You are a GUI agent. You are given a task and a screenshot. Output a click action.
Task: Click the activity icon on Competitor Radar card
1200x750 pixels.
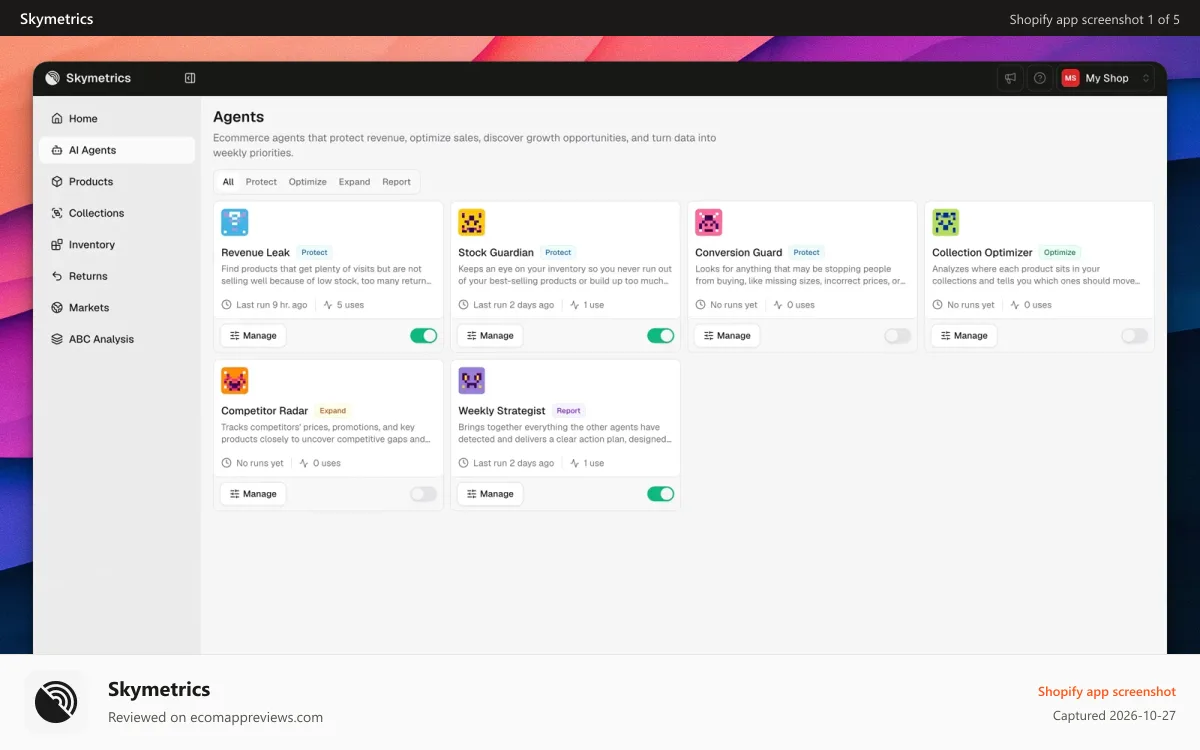pyautogui.click(x=304, y=463)
